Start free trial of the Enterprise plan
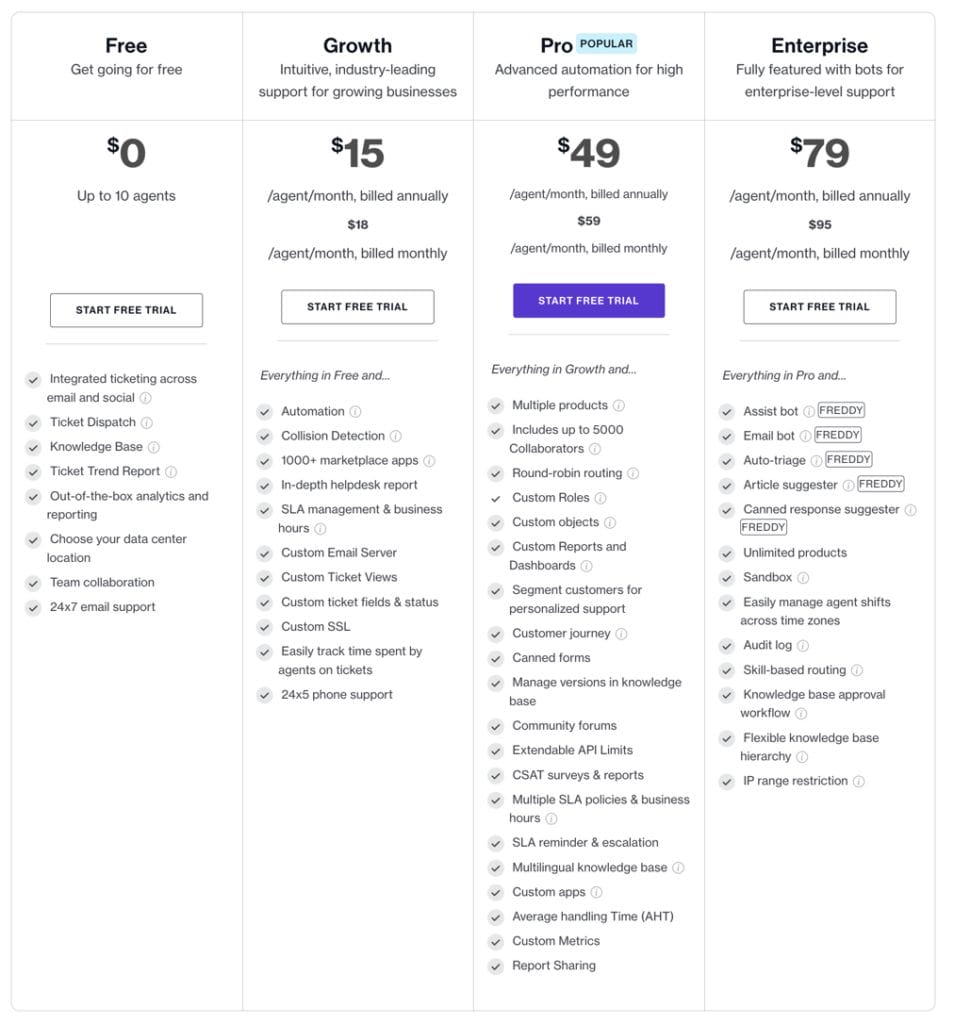This screenshot has height=1024, width=954. pos(819,306)
